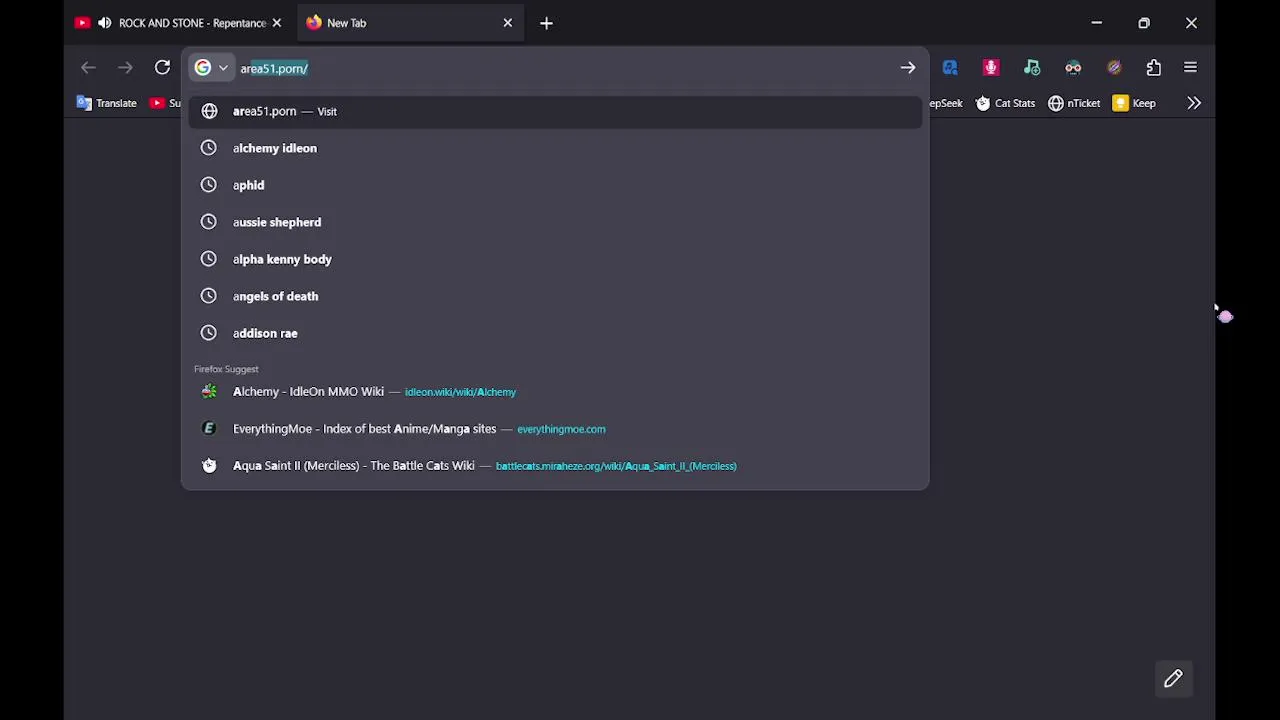This screenshot has width=1280, height=720.
Task: Select the 'alchemy idleon' history suggestion
Action: (x=555, y=148)
